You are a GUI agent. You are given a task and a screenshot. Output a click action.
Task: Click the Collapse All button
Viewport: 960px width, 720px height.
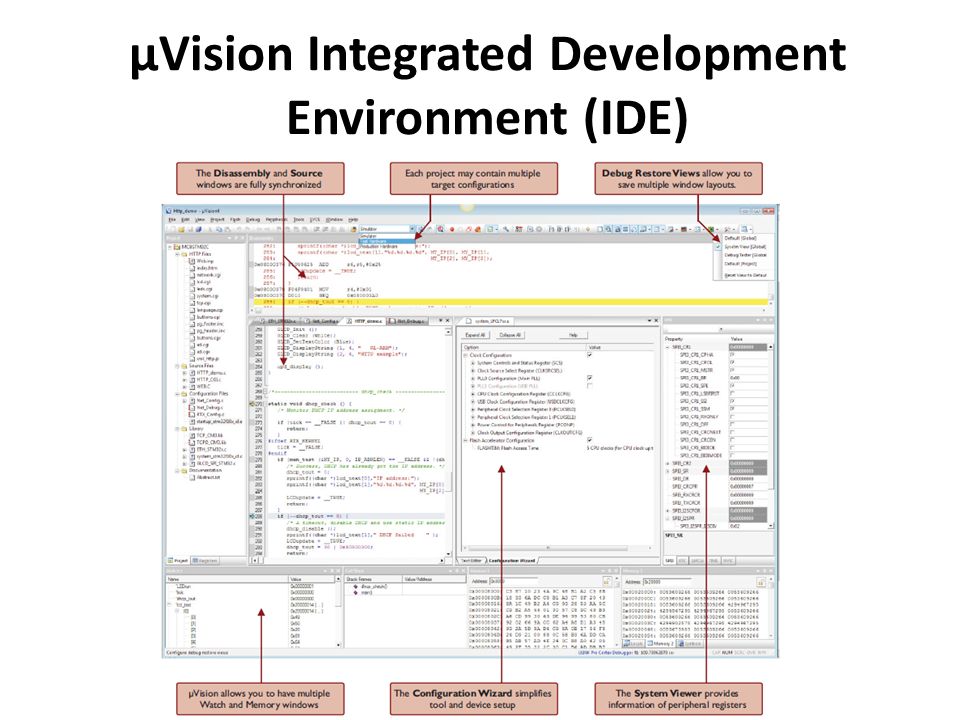click(x=510, y=335)
